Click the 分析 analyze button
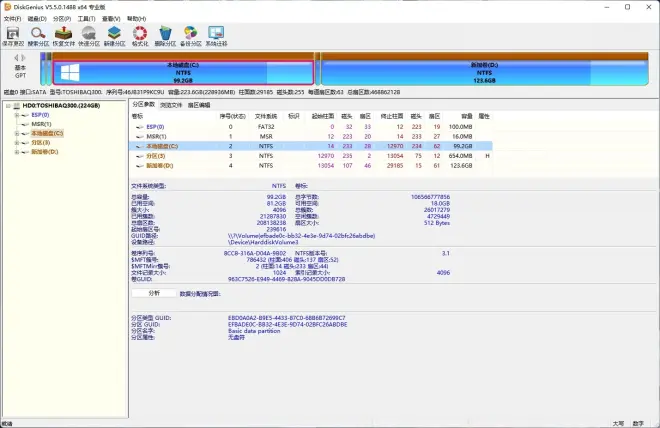Screen dimensions: 660x428 (154, 293)
